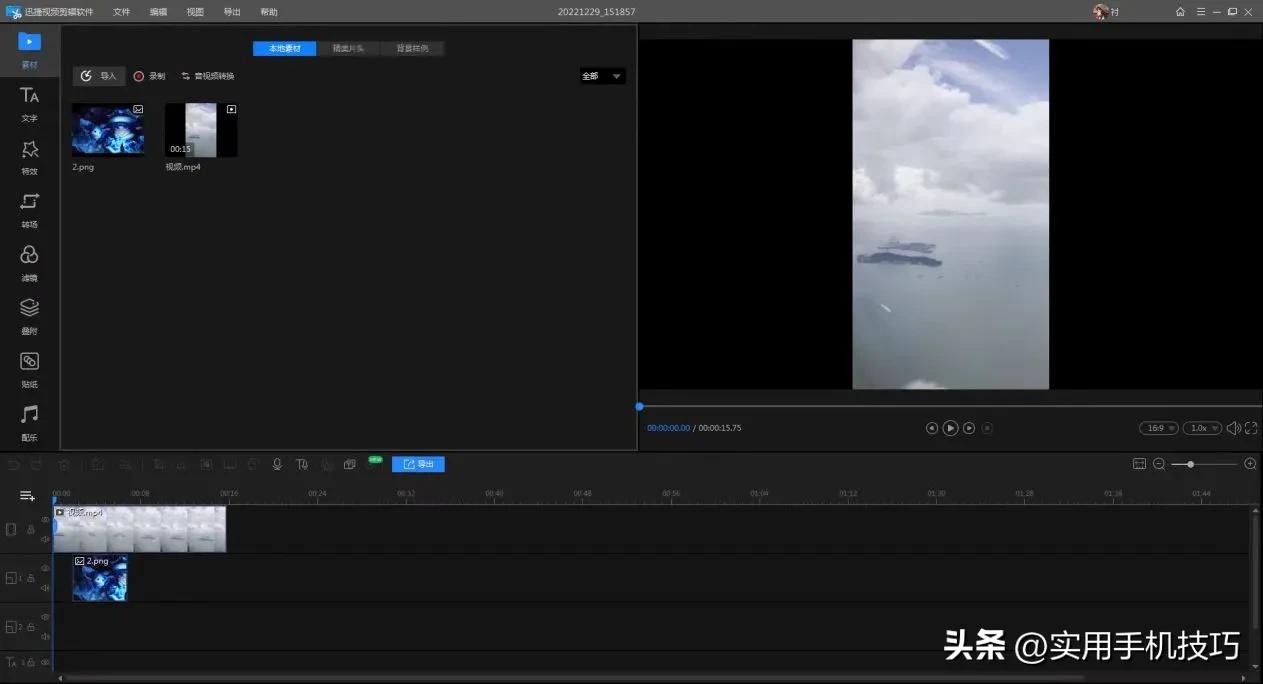This screenshot has width=1263, height=684.
Task: Switch to the 精美片头 tab
Action: 348,47
